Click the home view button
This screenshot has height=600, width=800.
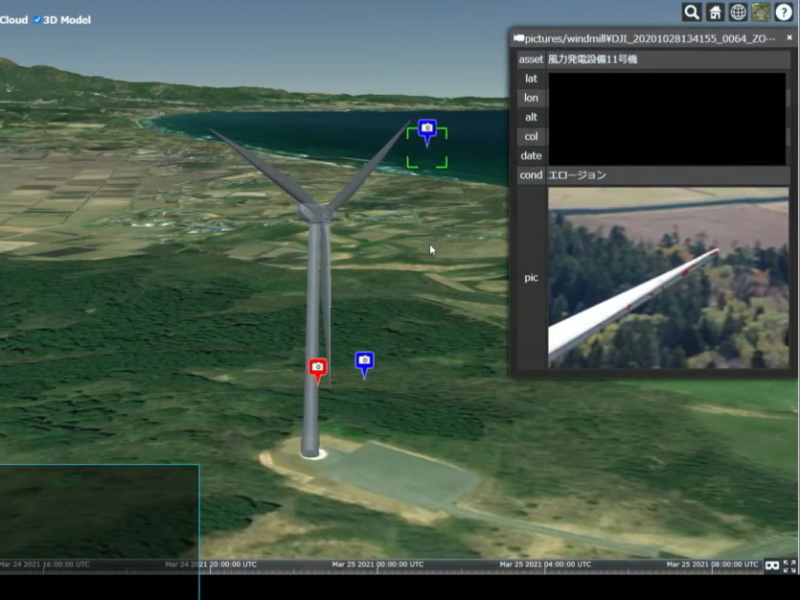click(x=715, y=12)
